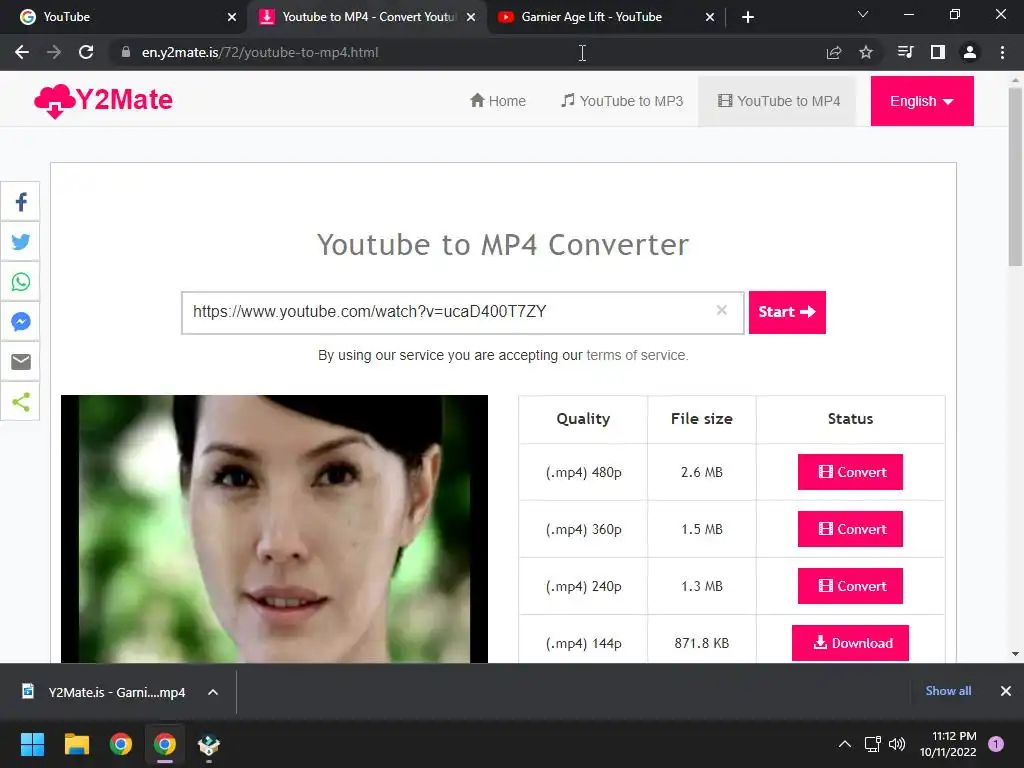
Task: Clear the URL input with X icon
Action: [721, 310]
